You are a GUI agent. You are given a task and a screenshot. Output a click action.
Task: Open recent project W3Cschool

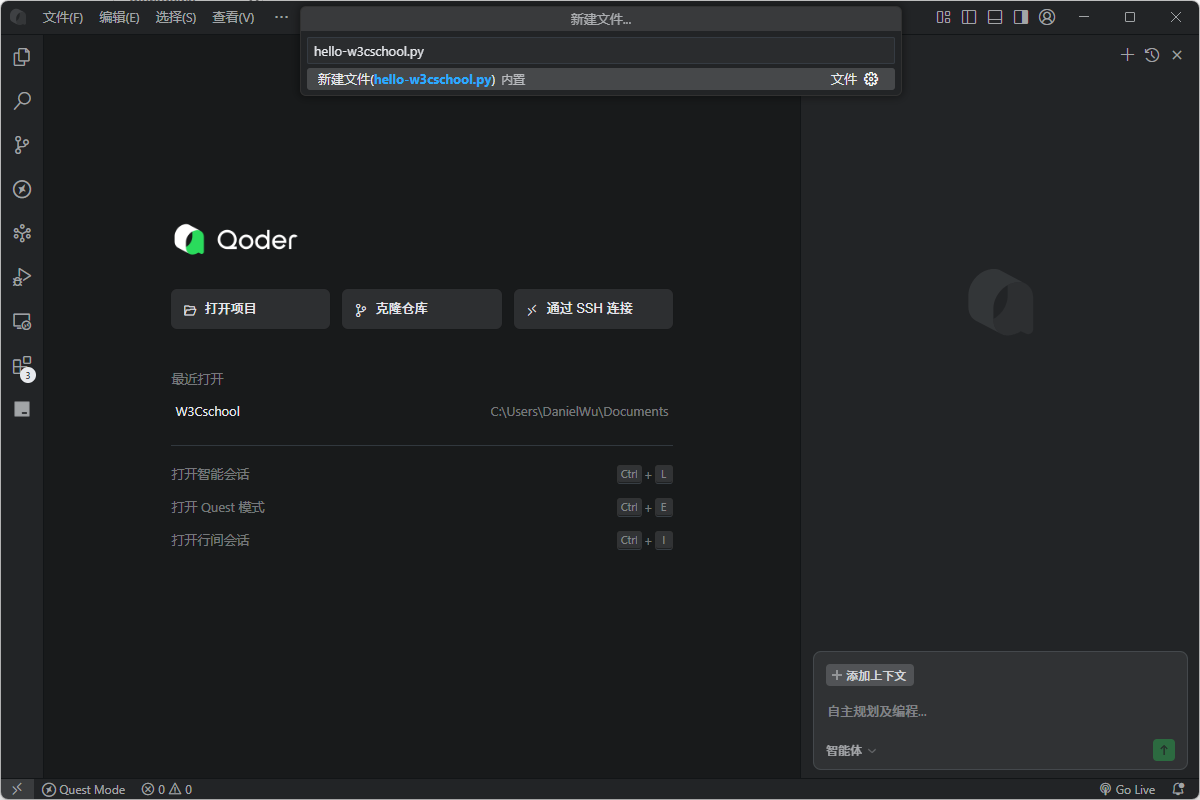[x=422, y=411]
